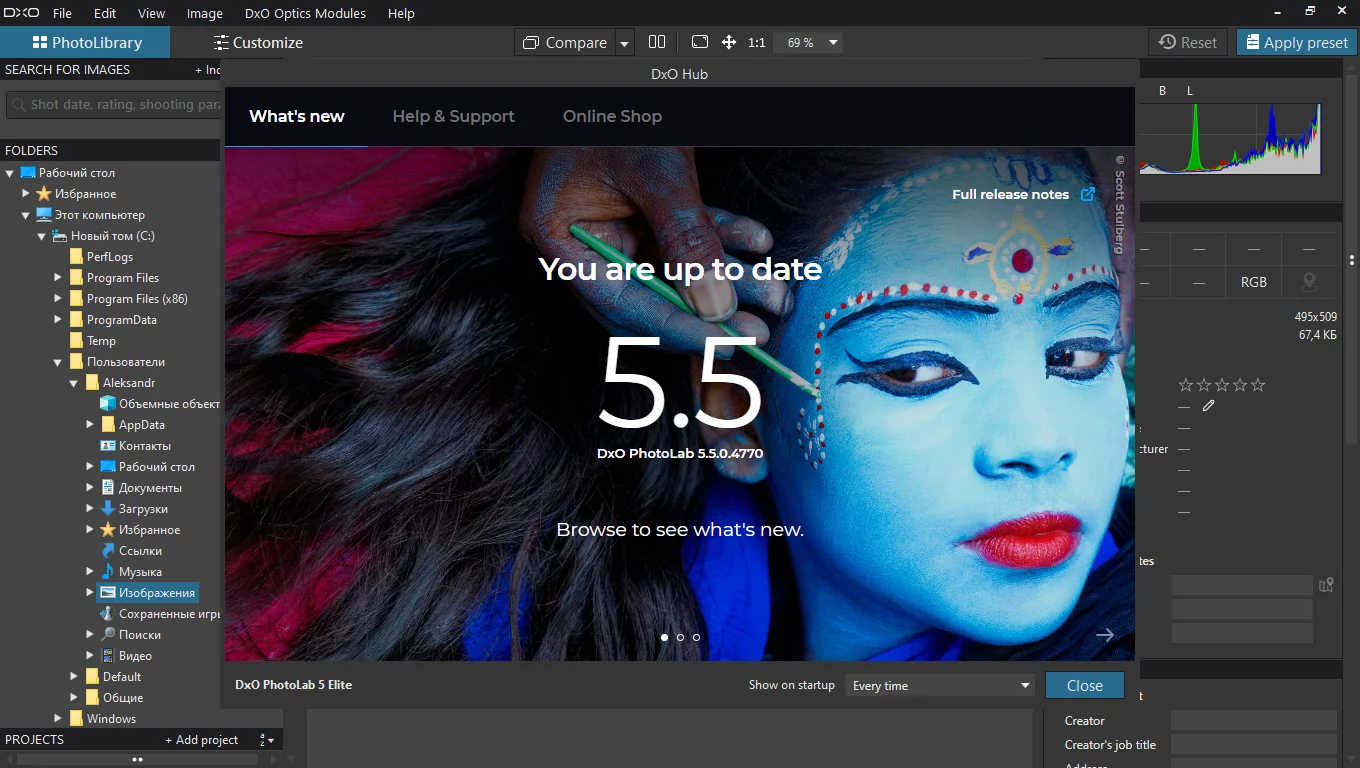Collapse the Новый том (C:) drive

click(42, 236)
